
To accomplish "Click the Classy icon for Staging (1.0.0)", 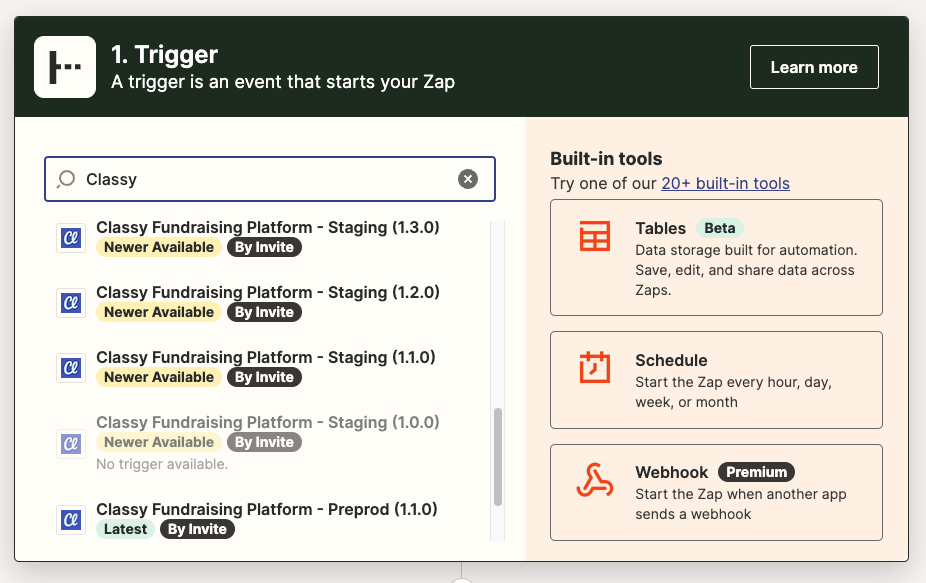I will click(x=71, y=444).
